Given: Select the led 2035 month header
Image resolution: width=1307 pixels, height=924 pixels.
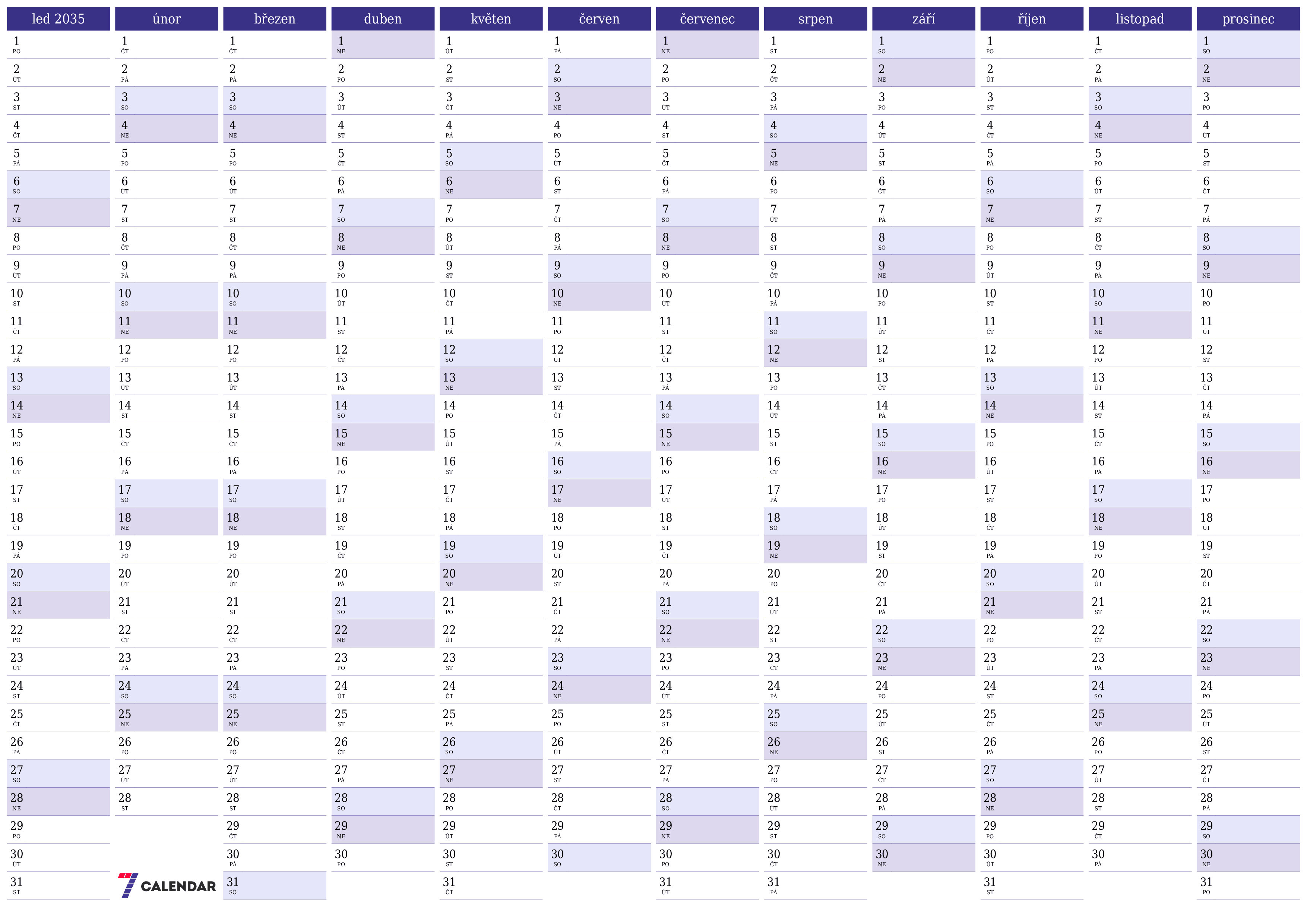Looking at the screenshot, I should (57, 15).
